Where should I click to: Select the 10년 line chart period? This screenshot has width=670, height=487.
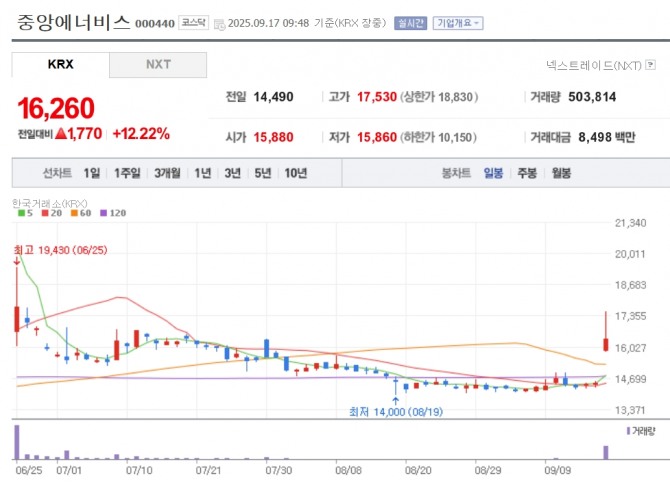pos(296,173)
